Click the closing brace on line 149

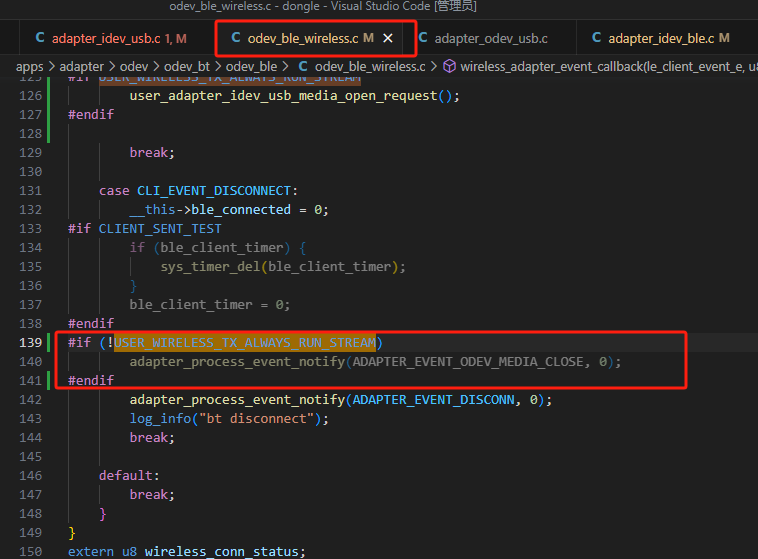click(x=72, y=532)
